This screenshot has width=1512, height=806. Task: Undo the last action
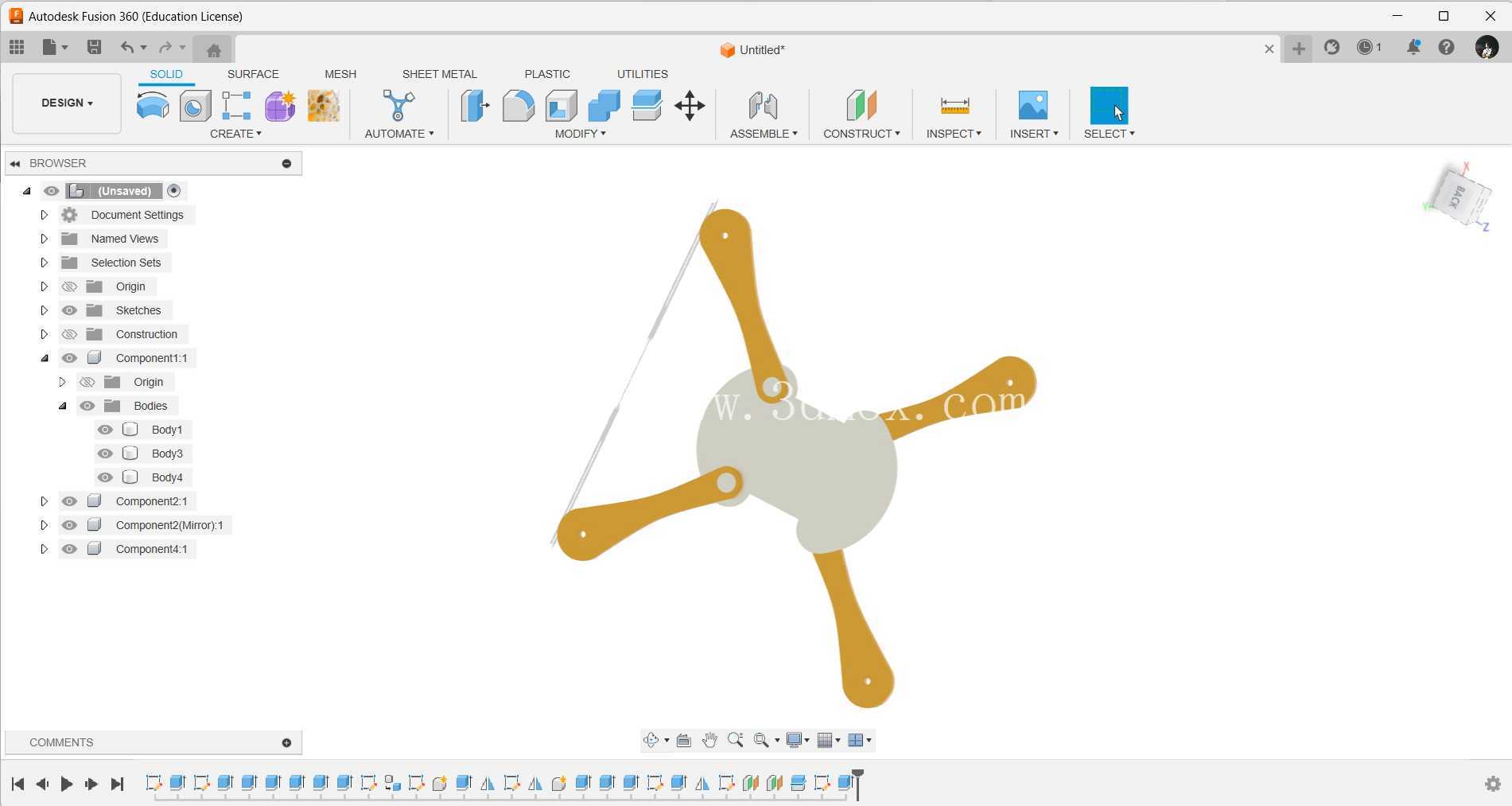pos(126,48)
